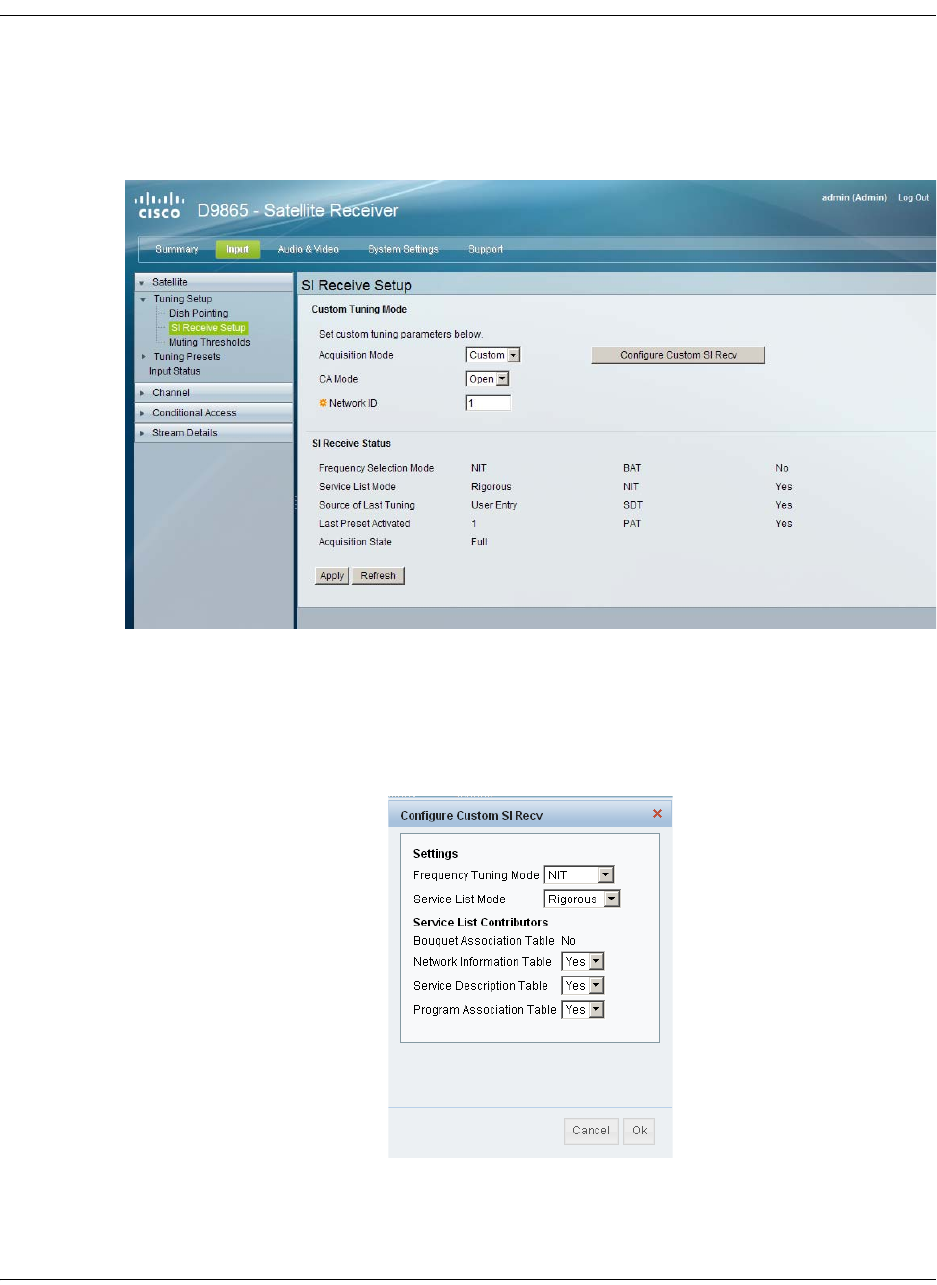Click admin (Admin) user label
This screenshot has width=937, height=1285.
853,198
